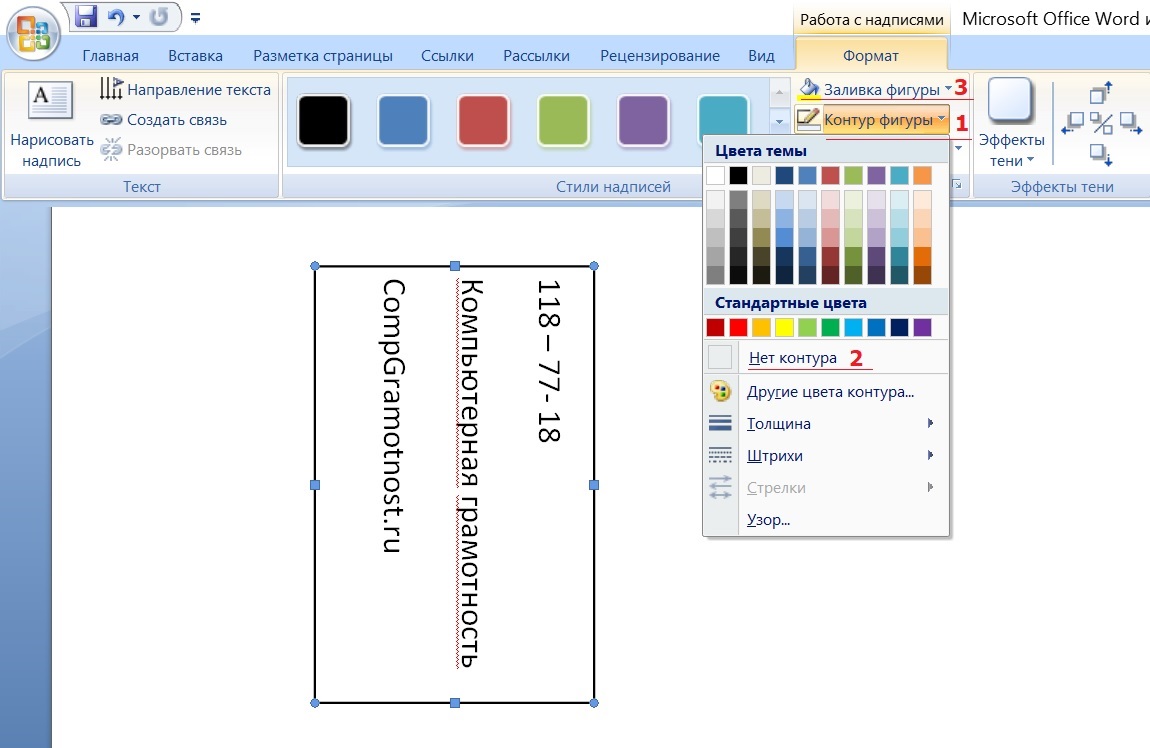This screenshot has height=748, width=1150.
Task: Nudge shadow up
Action: click(x=1101, y=92)
